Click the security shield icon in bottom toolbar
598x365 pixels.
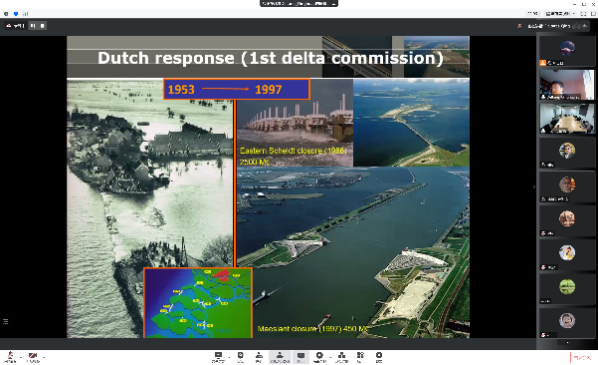point(240,357)
